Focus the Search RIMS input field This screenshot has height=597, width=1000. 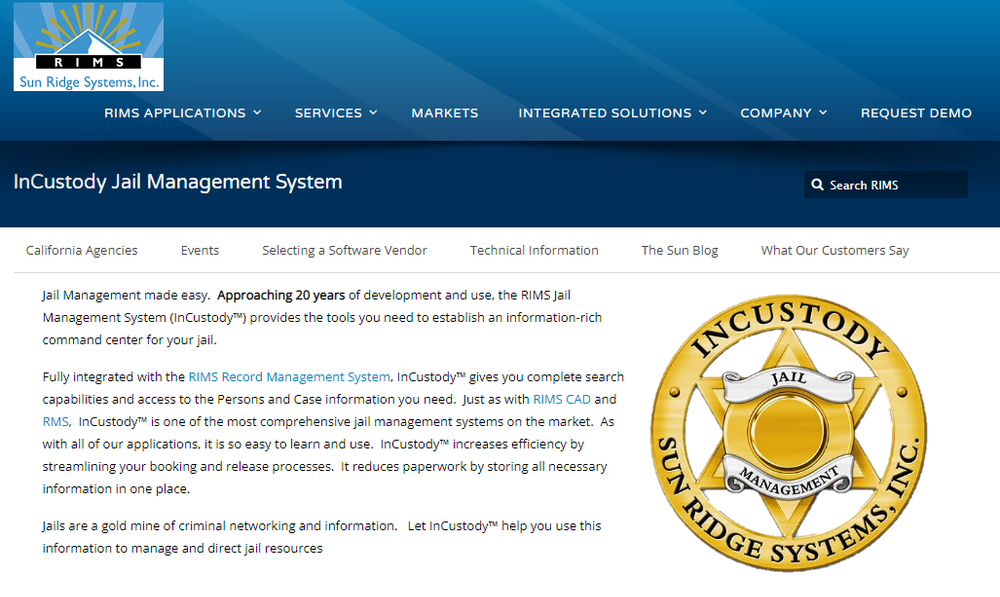(886, 184)
